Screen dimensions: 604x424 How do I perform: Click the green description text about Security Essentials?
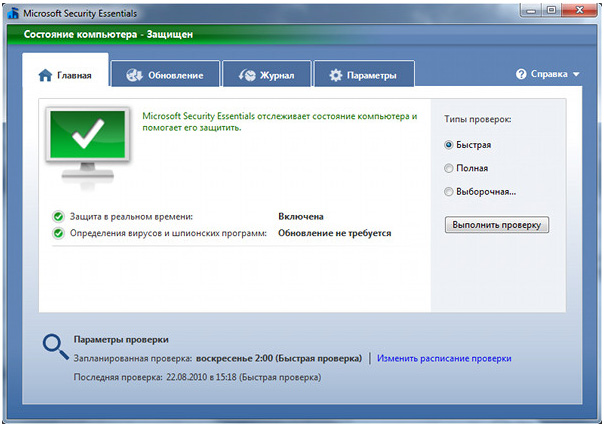[x=280, y=122]
